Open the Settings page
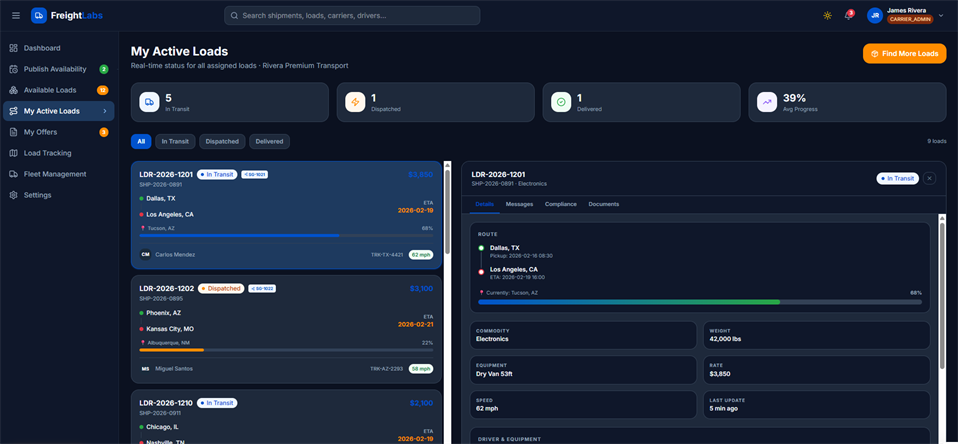The height and width of the screenshot is (444, 958). [59, 195]
